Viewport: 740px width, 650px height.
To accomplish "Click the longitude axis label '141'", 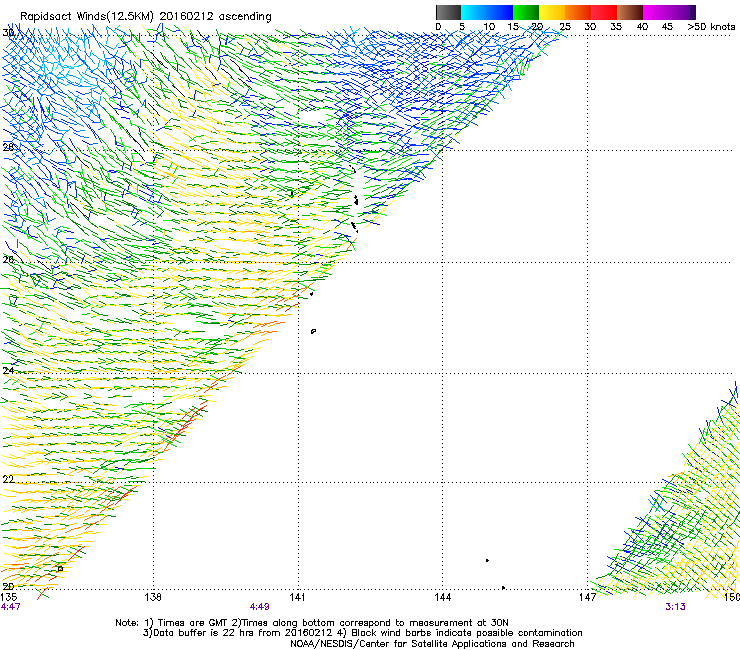I will click(x=297, y=597).
